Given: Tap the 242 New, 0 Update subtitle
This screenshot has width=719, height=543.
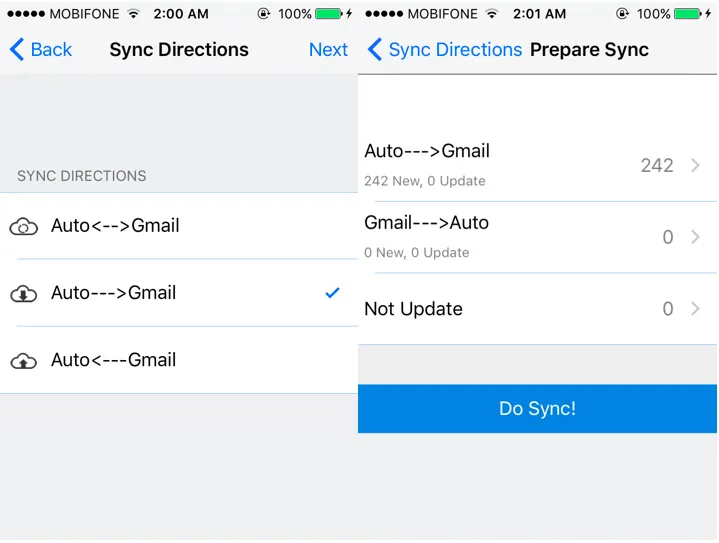Looking at the screenshot, I should tap(425, 181).
